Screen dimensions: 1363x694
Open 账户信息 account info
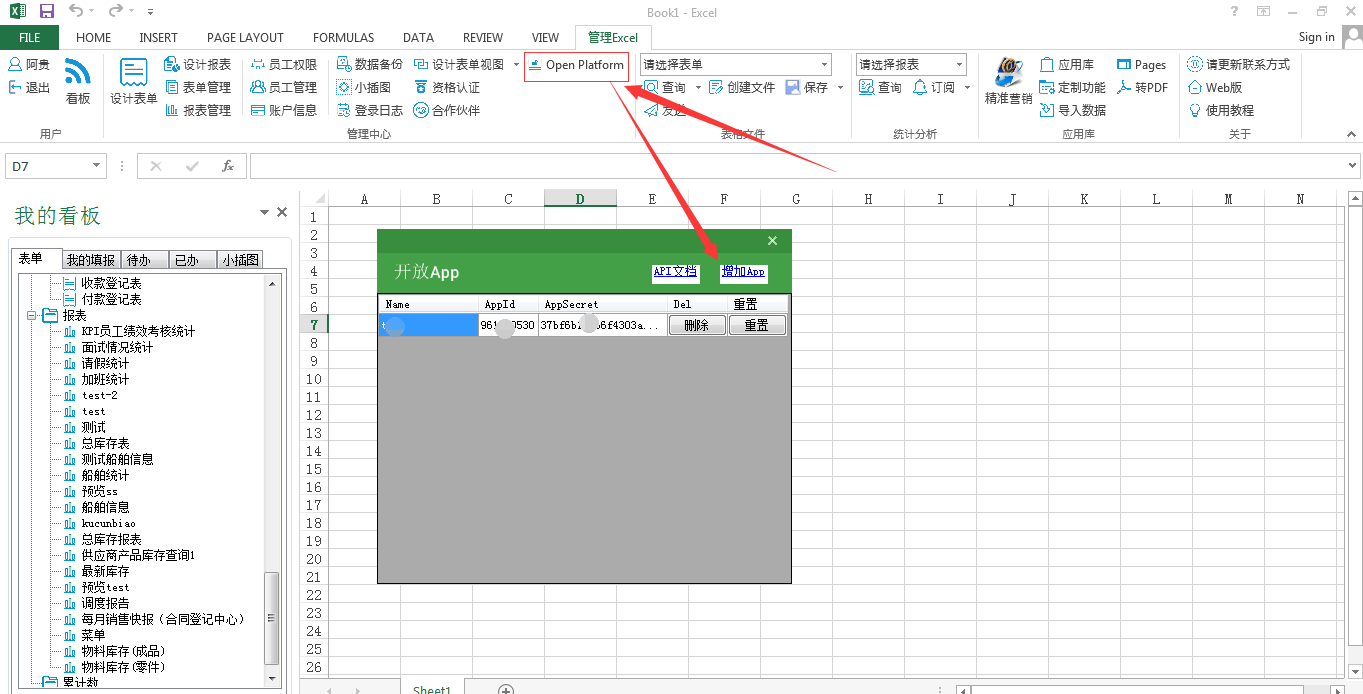click(x=284, y=110)
